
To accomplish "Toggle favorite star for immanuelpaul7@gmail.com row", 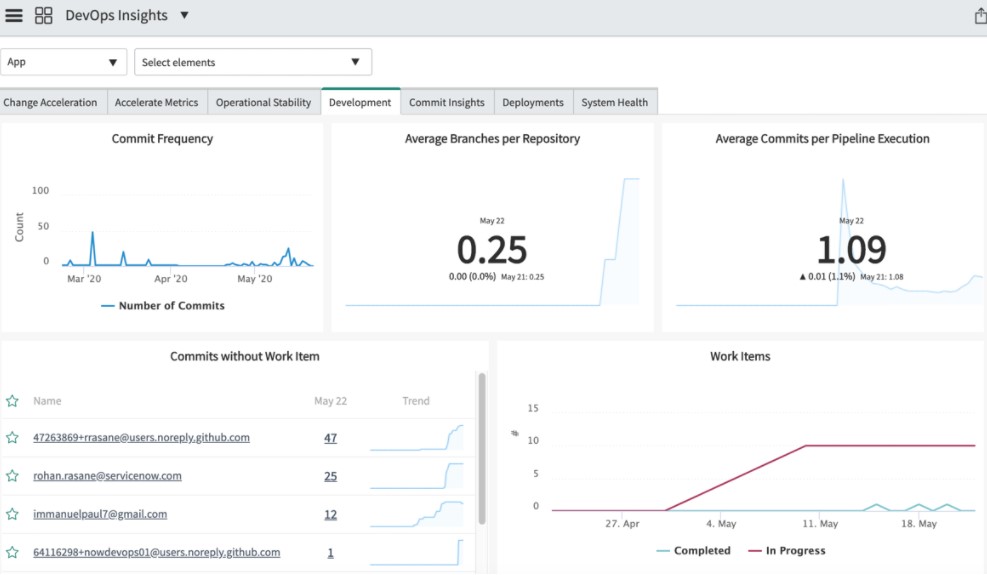I will coord(13,514).
